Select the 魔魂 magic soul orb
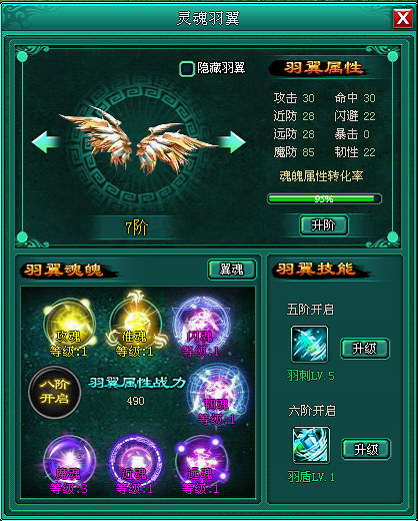Image resolution: width=418 pixels, height=521 pixels. [69, 461]
